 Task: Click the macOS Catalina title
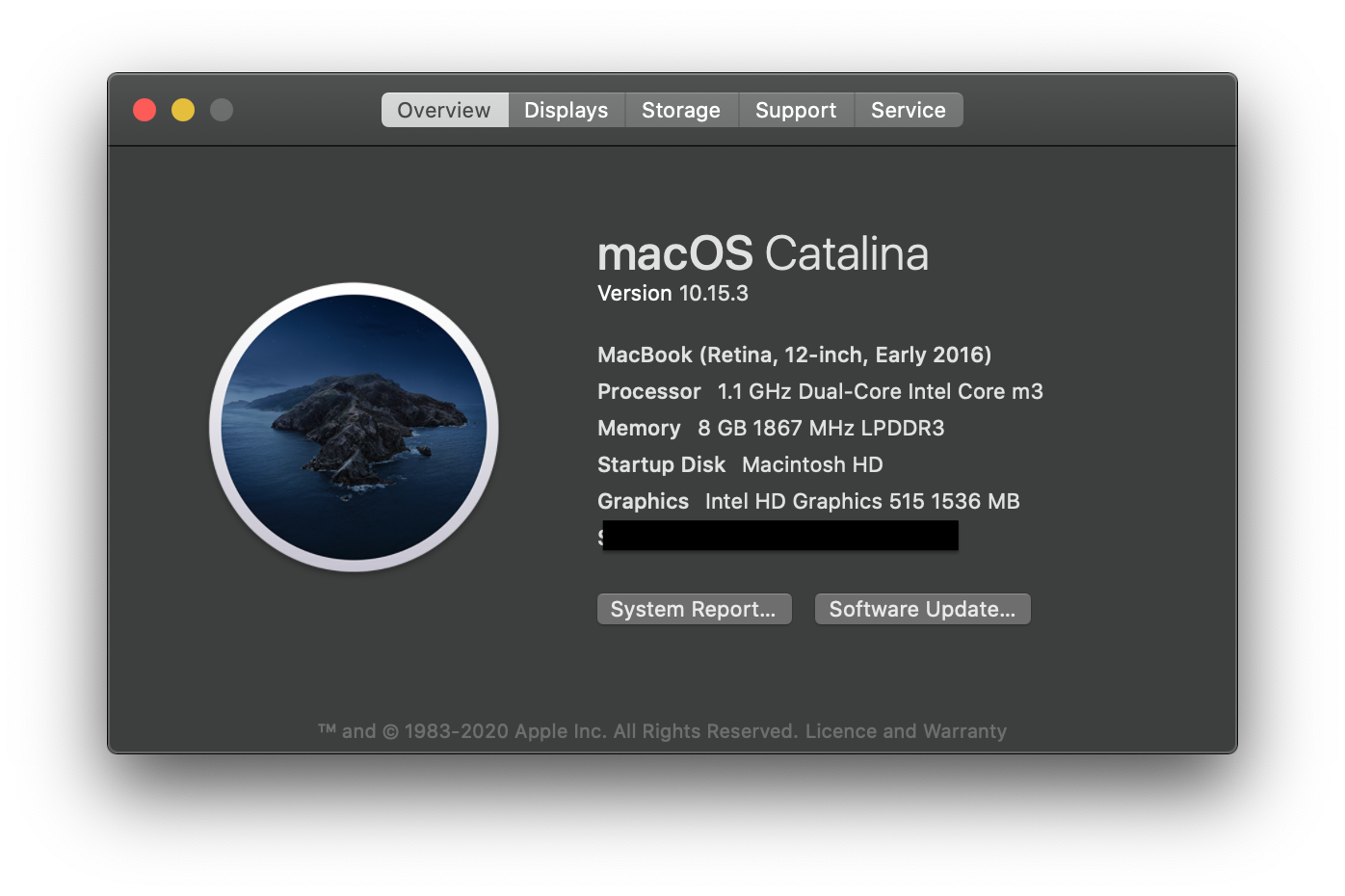pos(763,253)
